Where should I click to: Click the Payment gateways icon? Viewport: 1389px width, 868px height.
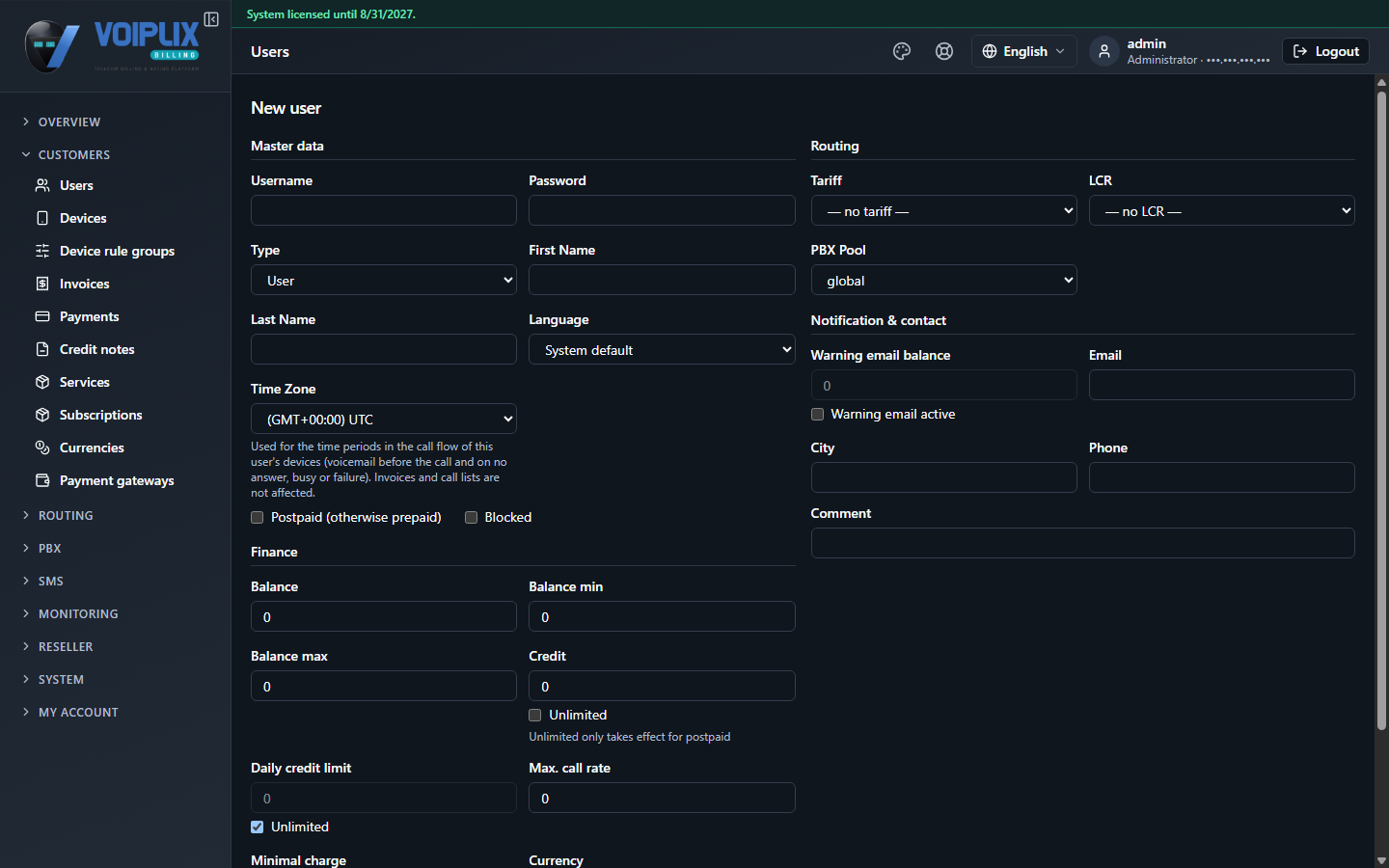tap(42, 480)
